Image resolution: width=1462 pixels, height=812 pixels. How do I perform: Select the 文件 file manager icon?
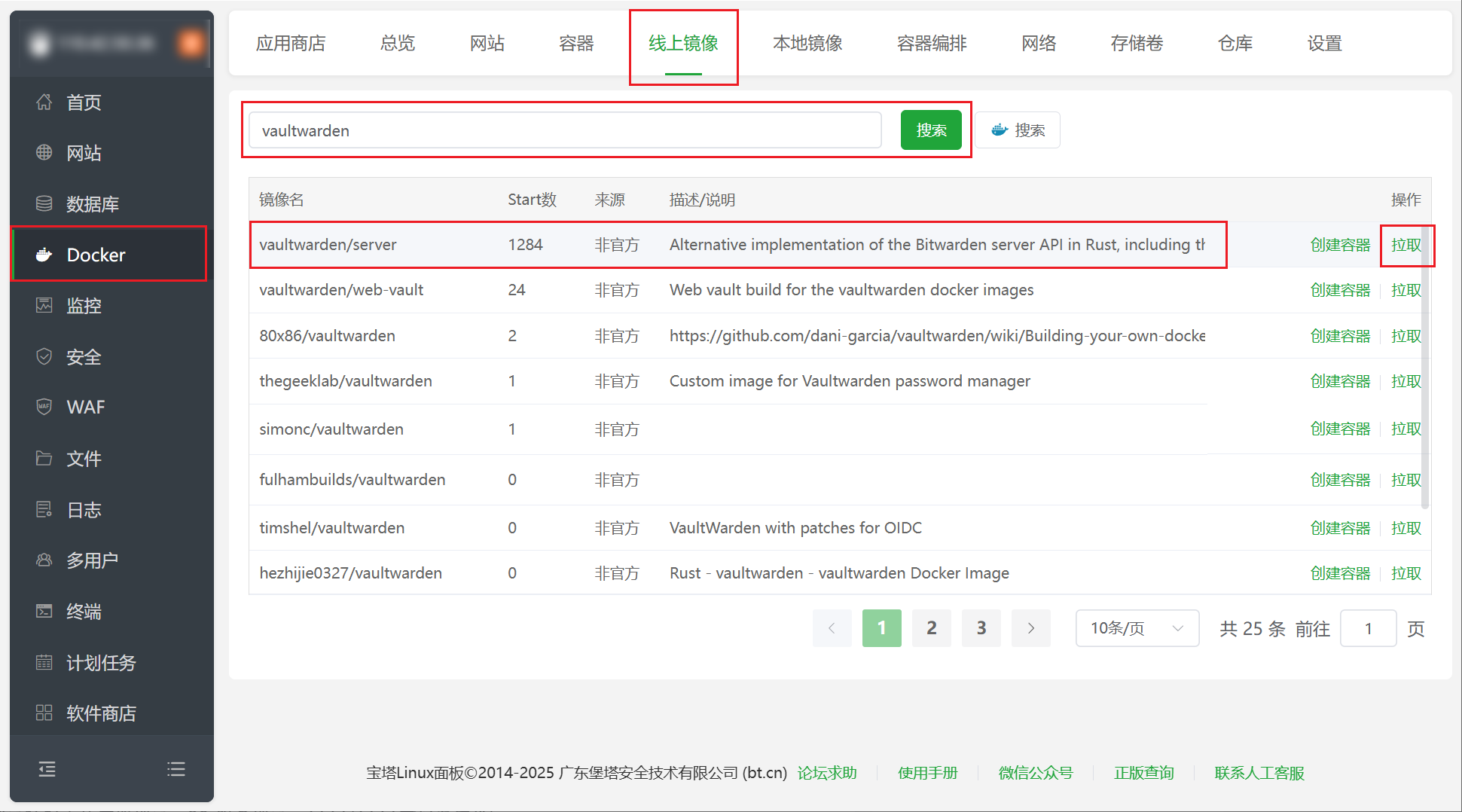click(44, 458)
